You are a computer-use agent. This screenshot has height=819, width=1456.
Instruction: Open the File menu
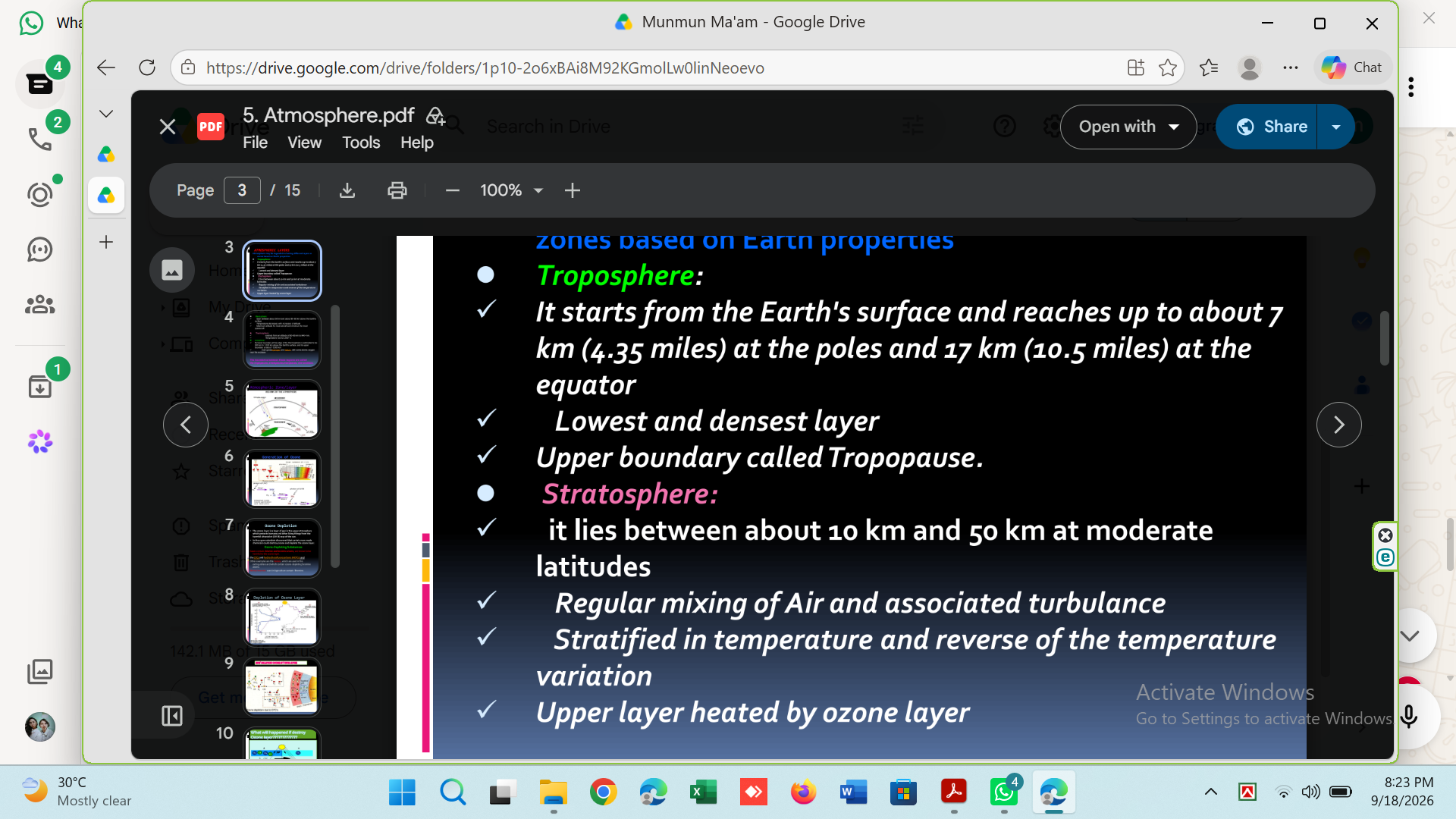click(255, 143)
